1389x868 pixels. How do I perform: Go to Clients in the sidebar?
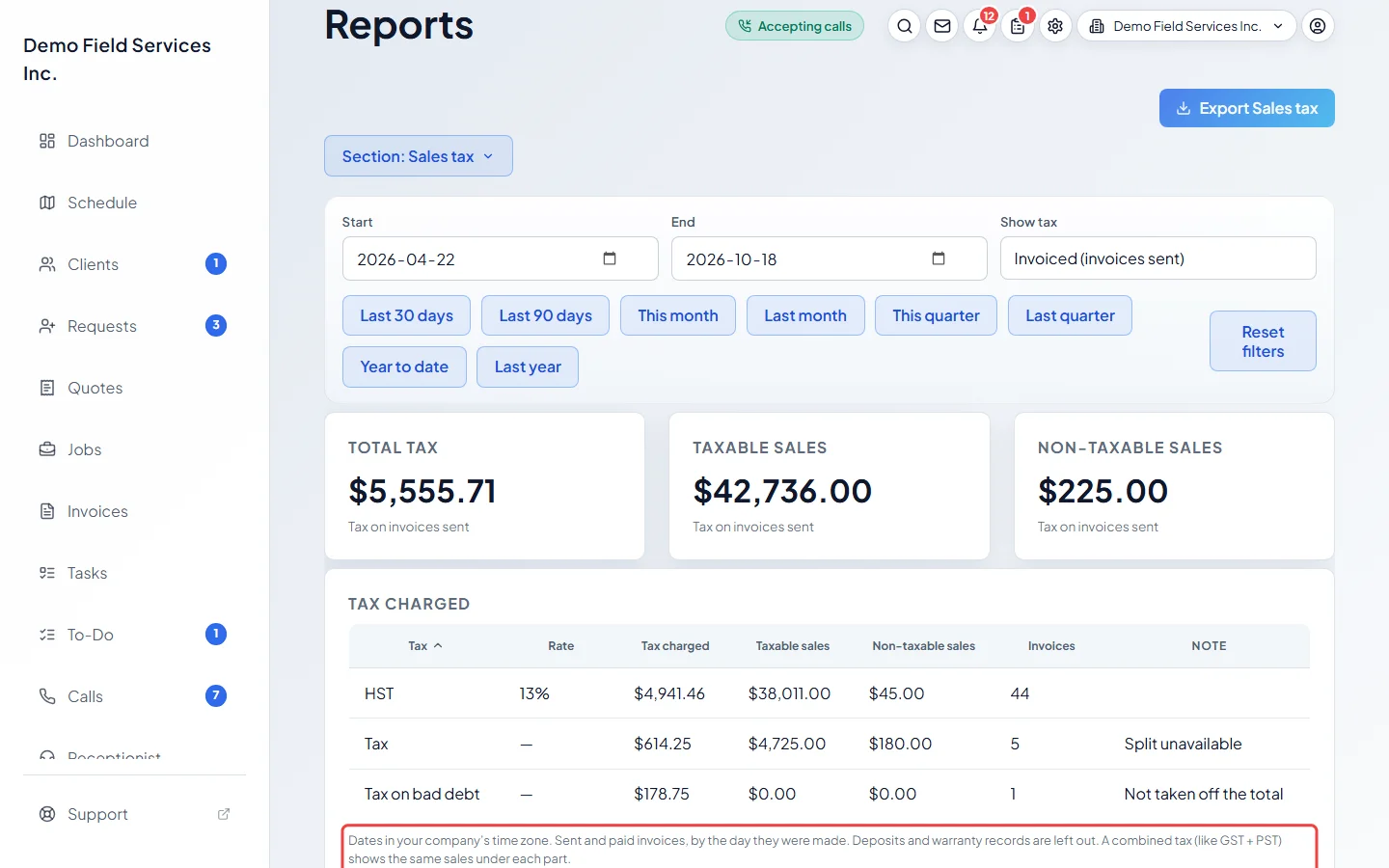pos(135,264)
